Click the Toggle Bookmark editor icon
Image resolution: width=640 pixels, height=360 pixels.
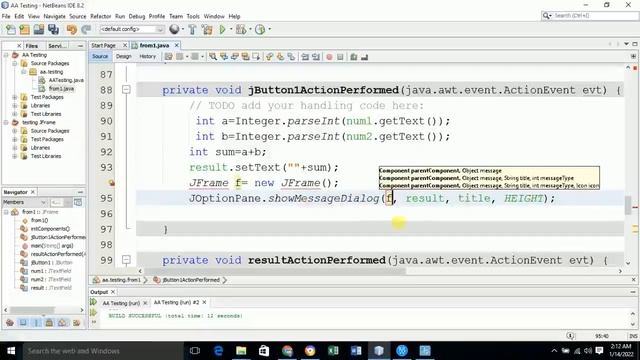tap(291, 57)
